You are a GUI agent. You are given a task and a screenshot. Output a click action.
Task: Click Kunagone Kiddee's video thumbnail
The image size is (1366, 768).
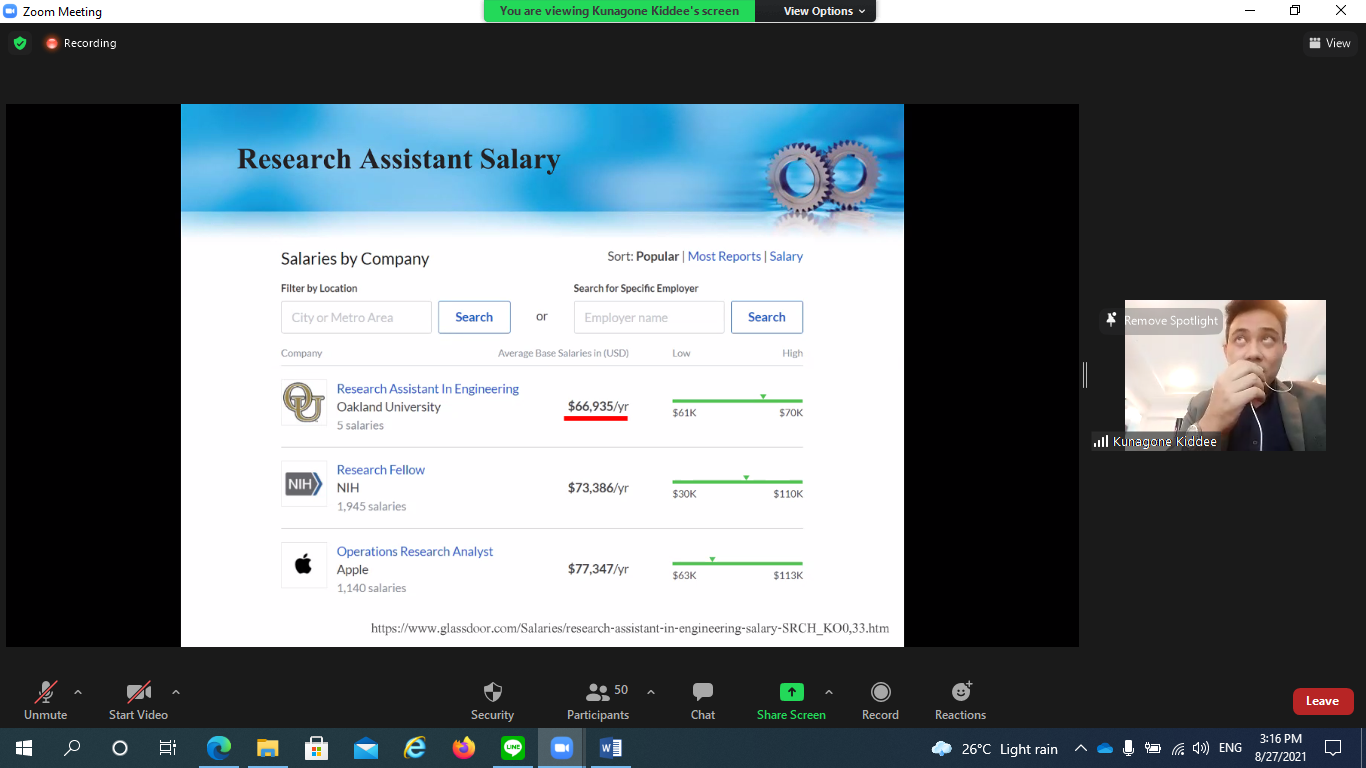tap(1225, 375)
